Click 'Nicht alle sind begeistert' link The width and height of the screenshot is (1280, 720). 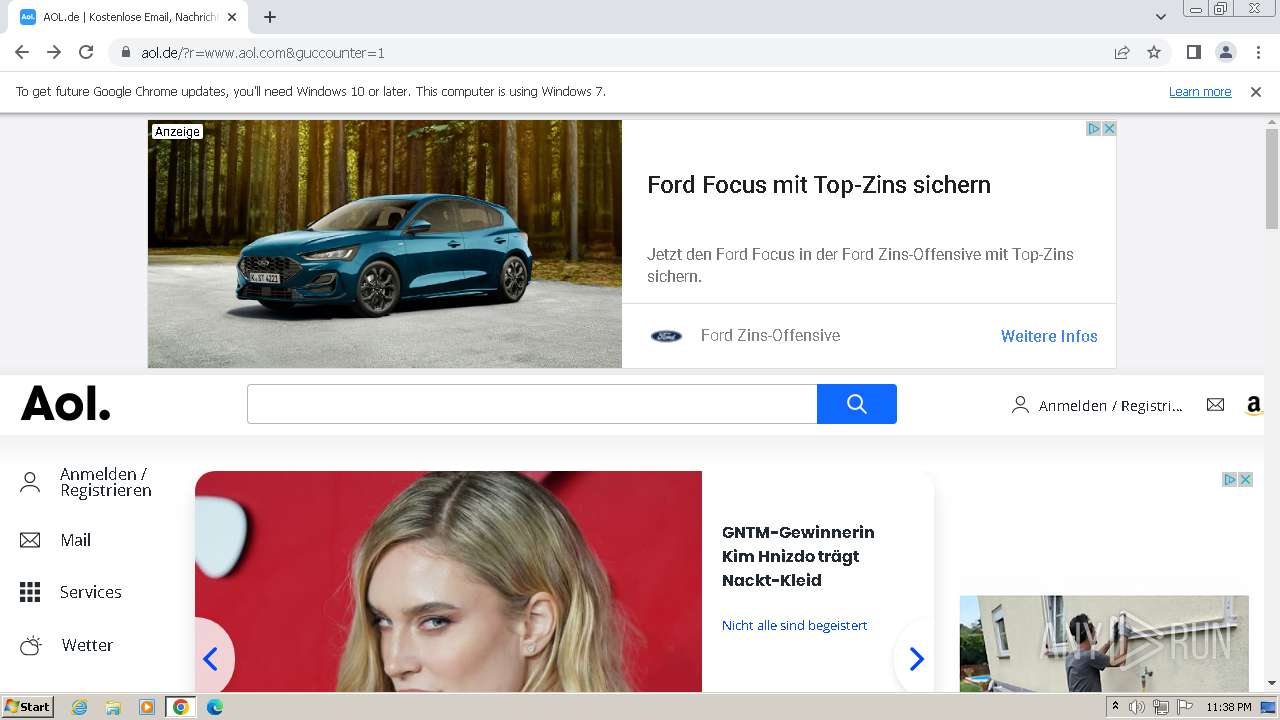795,625
